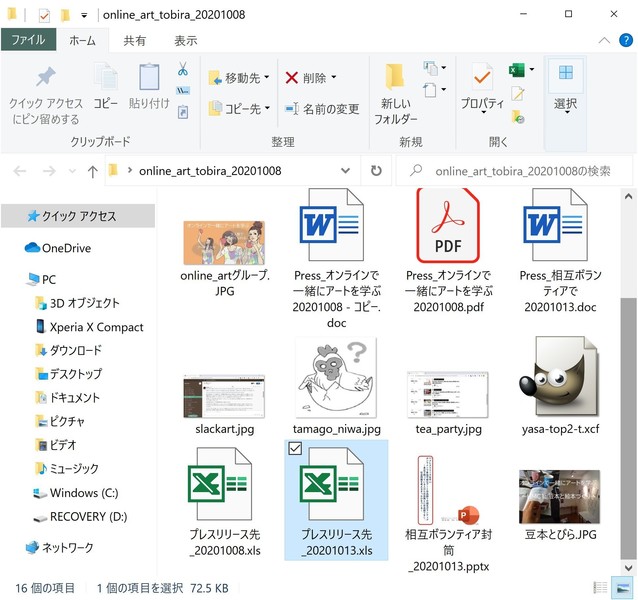Image resolution: width=638 pixels, height=600 pixels.
Task: Click the Rename (名前の変更) button
Action: click(321, 108)
